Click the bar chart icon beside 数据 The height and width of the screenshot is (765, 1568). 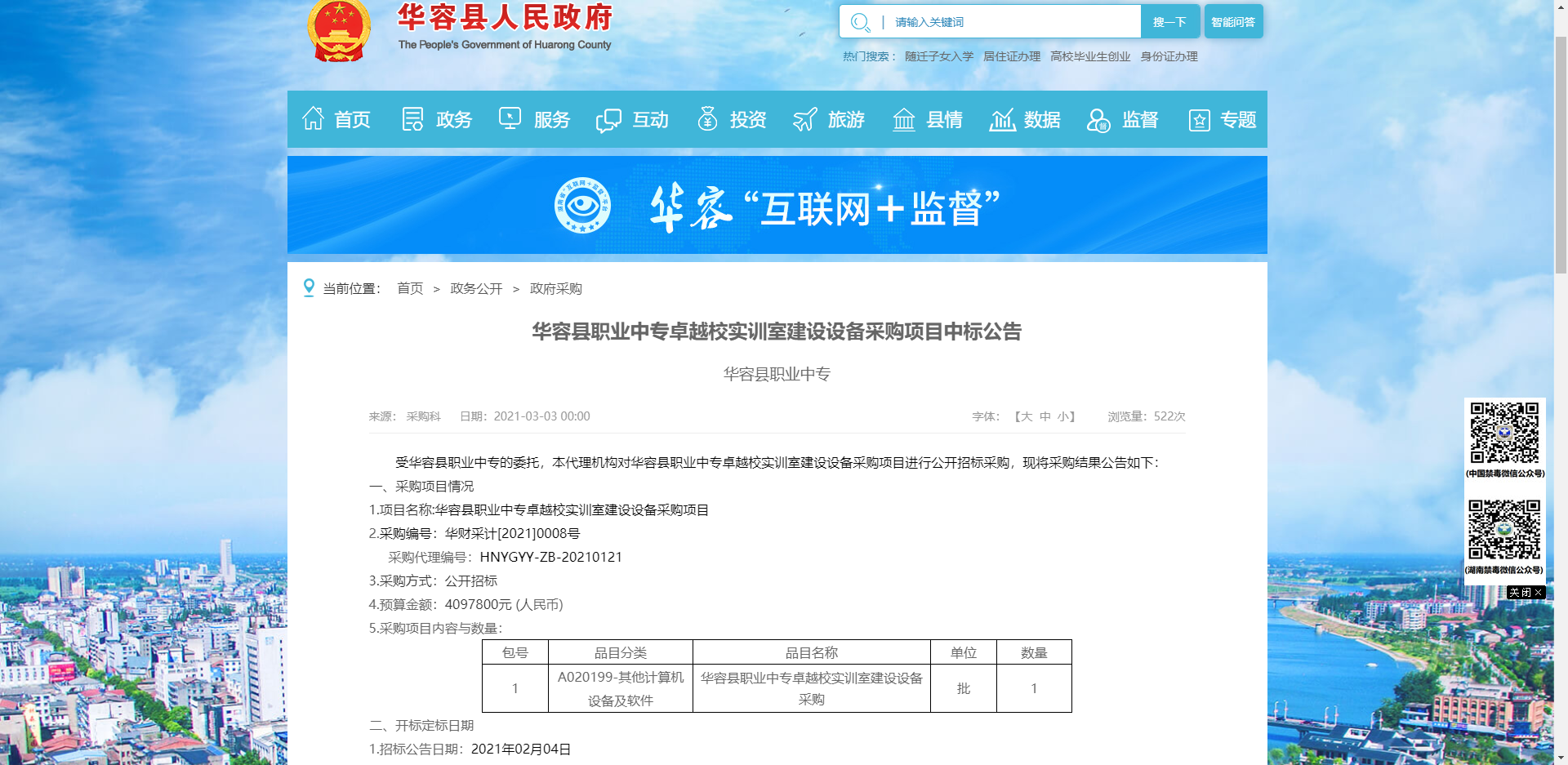click(x=1002, y=119)
